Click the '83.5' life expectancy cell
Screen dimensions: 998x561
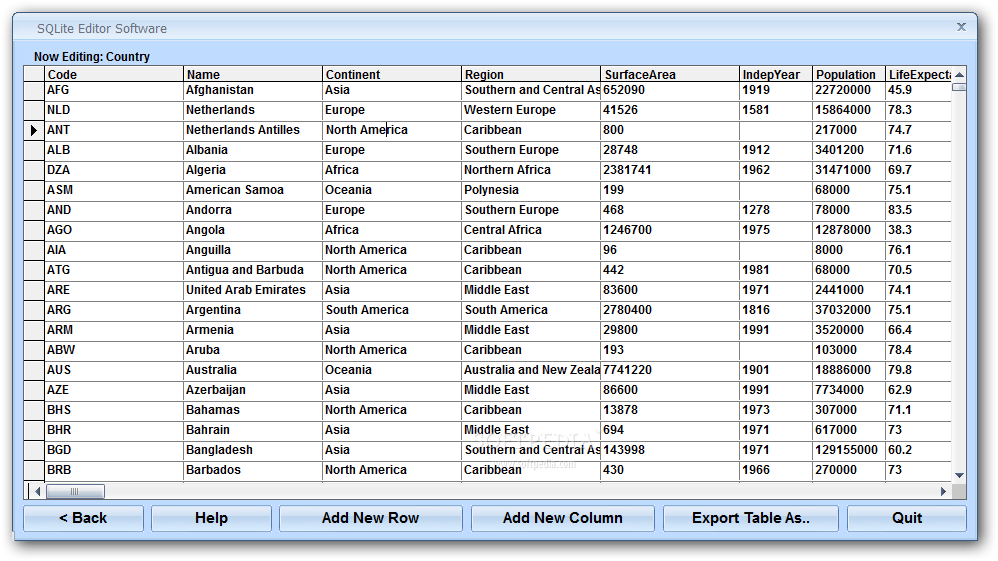click(x=918, y=210)
